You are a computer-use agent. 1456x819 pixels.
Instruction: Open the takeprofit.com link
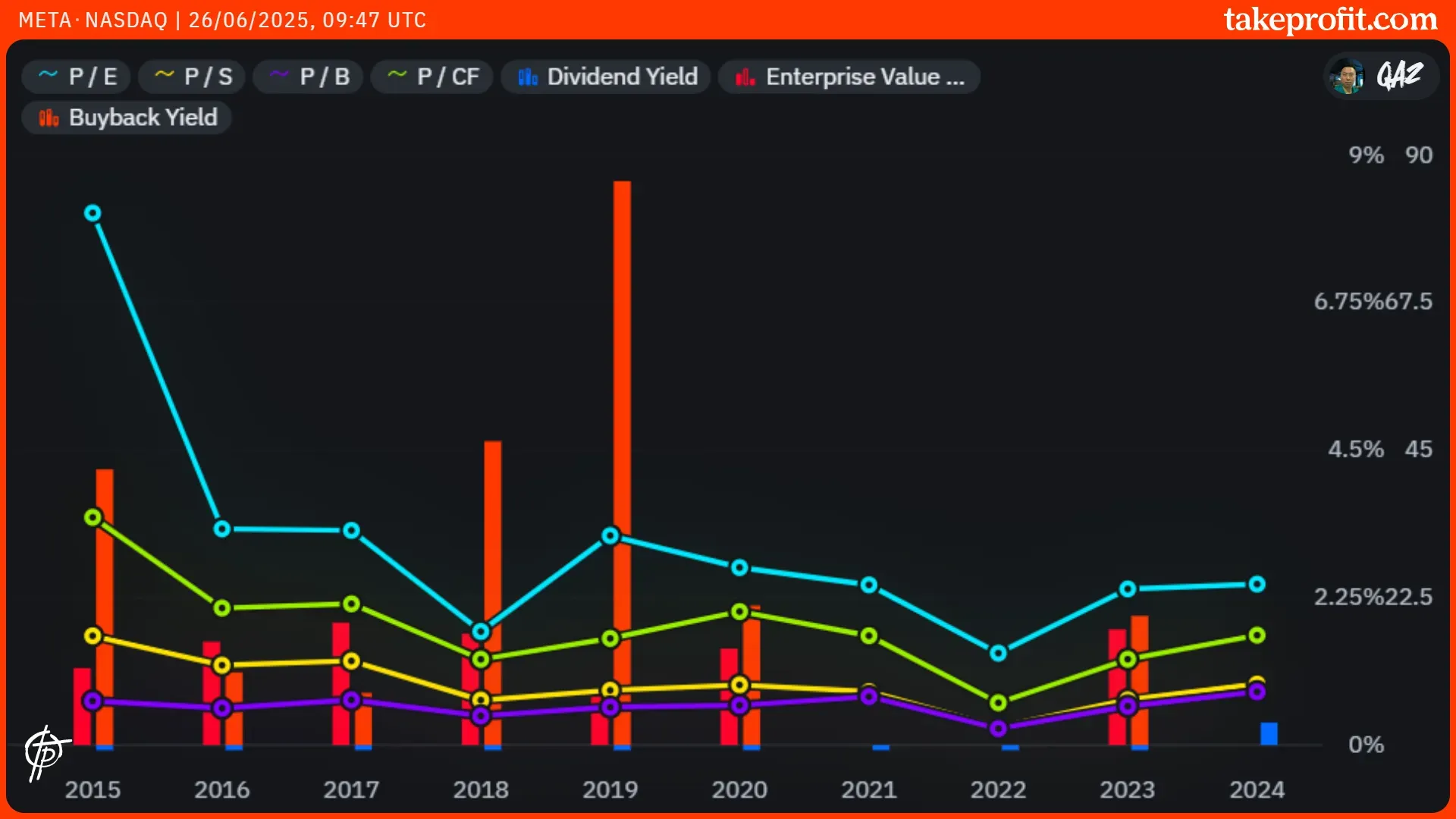click(x=1330, y=20)
